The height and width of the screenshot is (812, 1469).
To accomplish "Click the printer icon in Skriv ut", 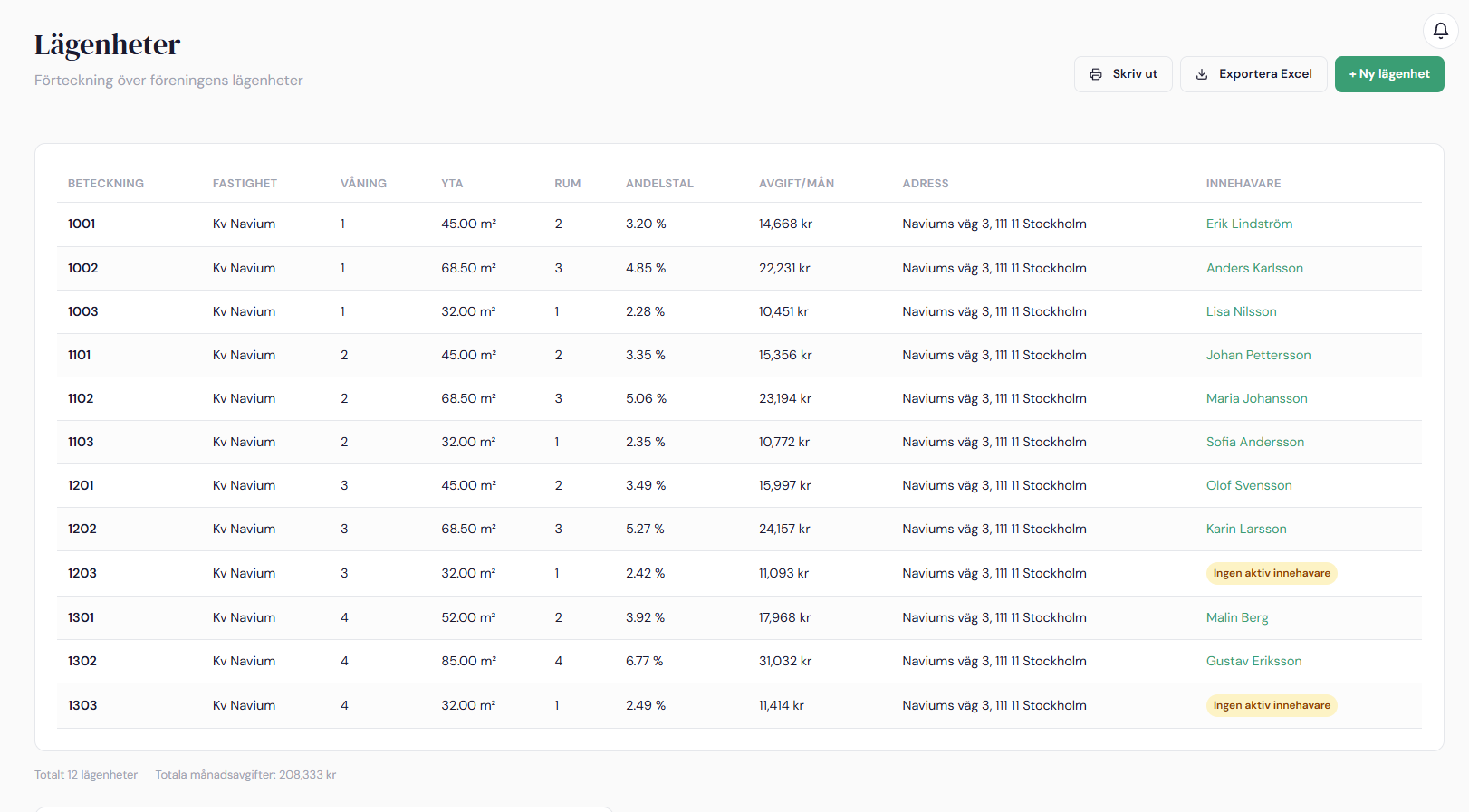I will pyautogui.click(x=1096, y=74).
